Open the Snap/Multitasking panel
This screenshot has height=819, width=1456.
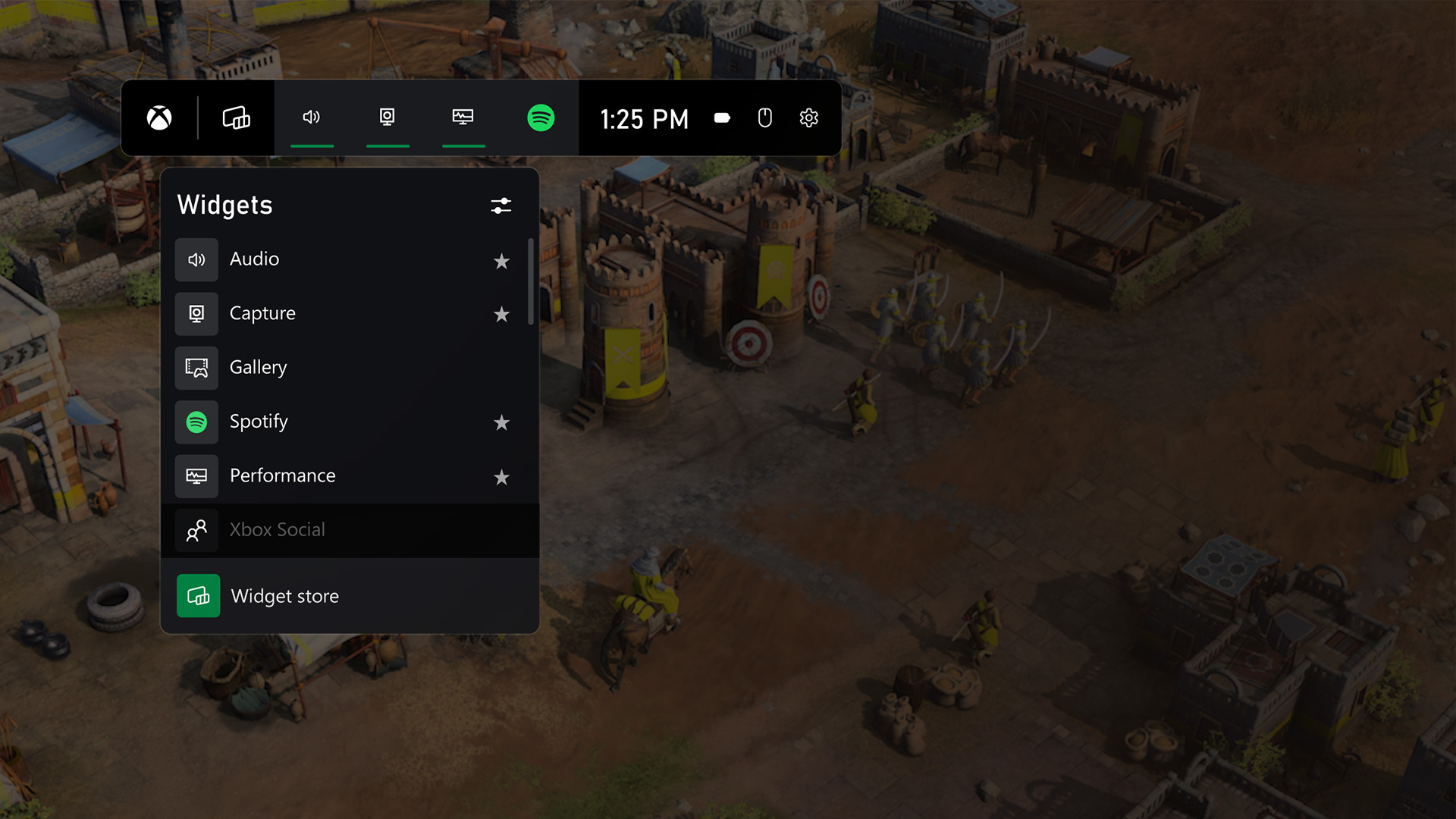(x=234, y=118)
